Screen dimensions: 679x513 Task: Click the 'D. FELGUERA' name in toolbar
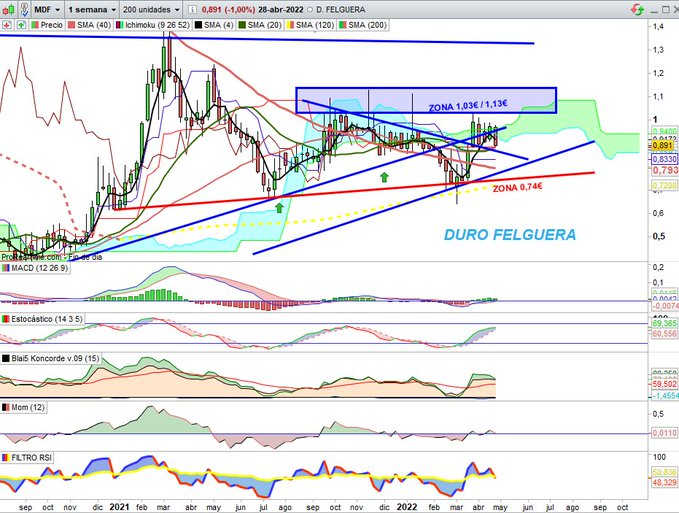coord(341,10)
